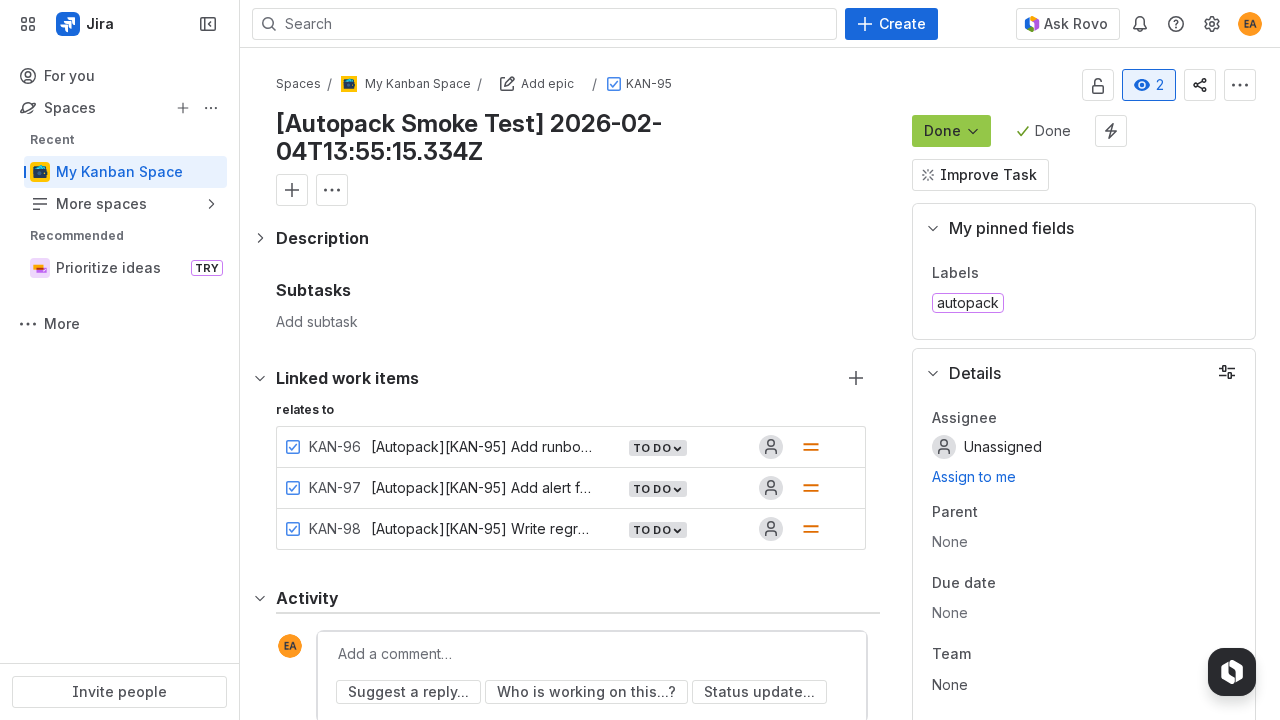Share the work item via share icon

click(1200, 85)
